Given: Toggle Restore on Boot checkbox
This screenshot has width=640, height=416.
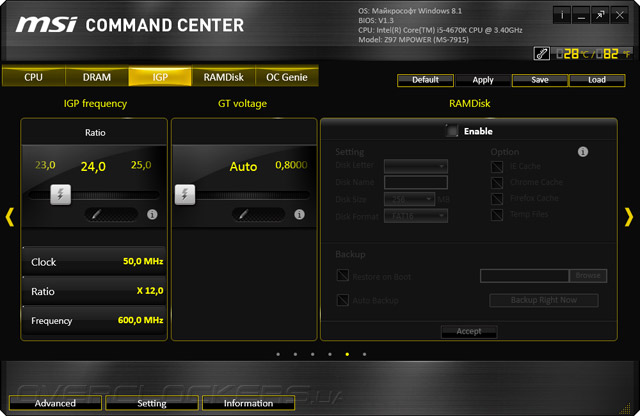Looking at the screenshot, I should coord(342,275).
